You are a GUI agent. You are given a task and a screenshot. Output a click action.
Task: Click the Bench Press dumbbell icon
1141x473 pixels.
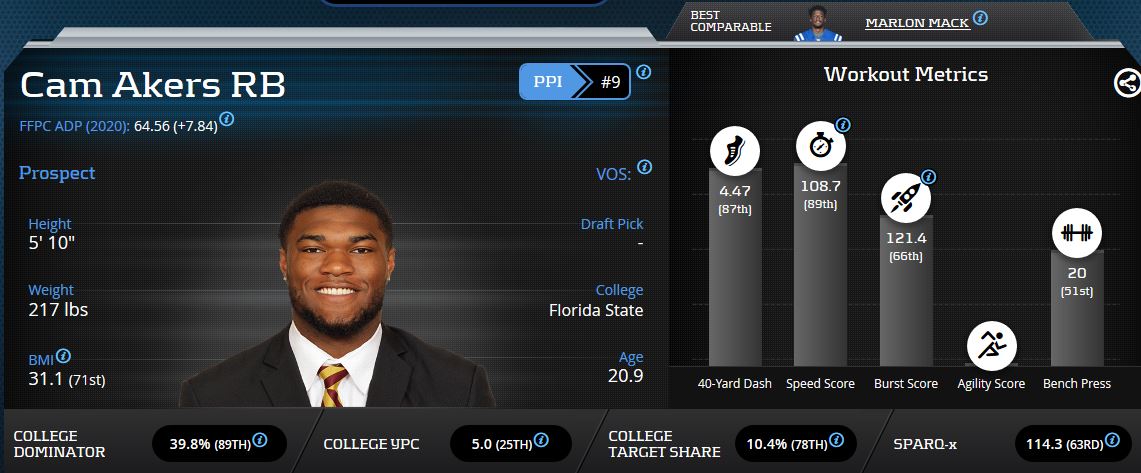(x=1076, y=233)
